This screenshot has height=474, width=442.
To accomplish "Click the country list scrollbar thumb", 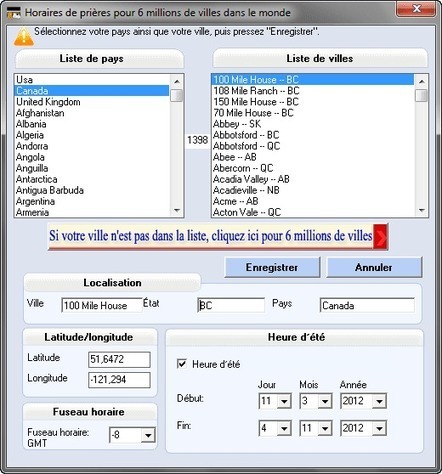I will click(177, 95).
